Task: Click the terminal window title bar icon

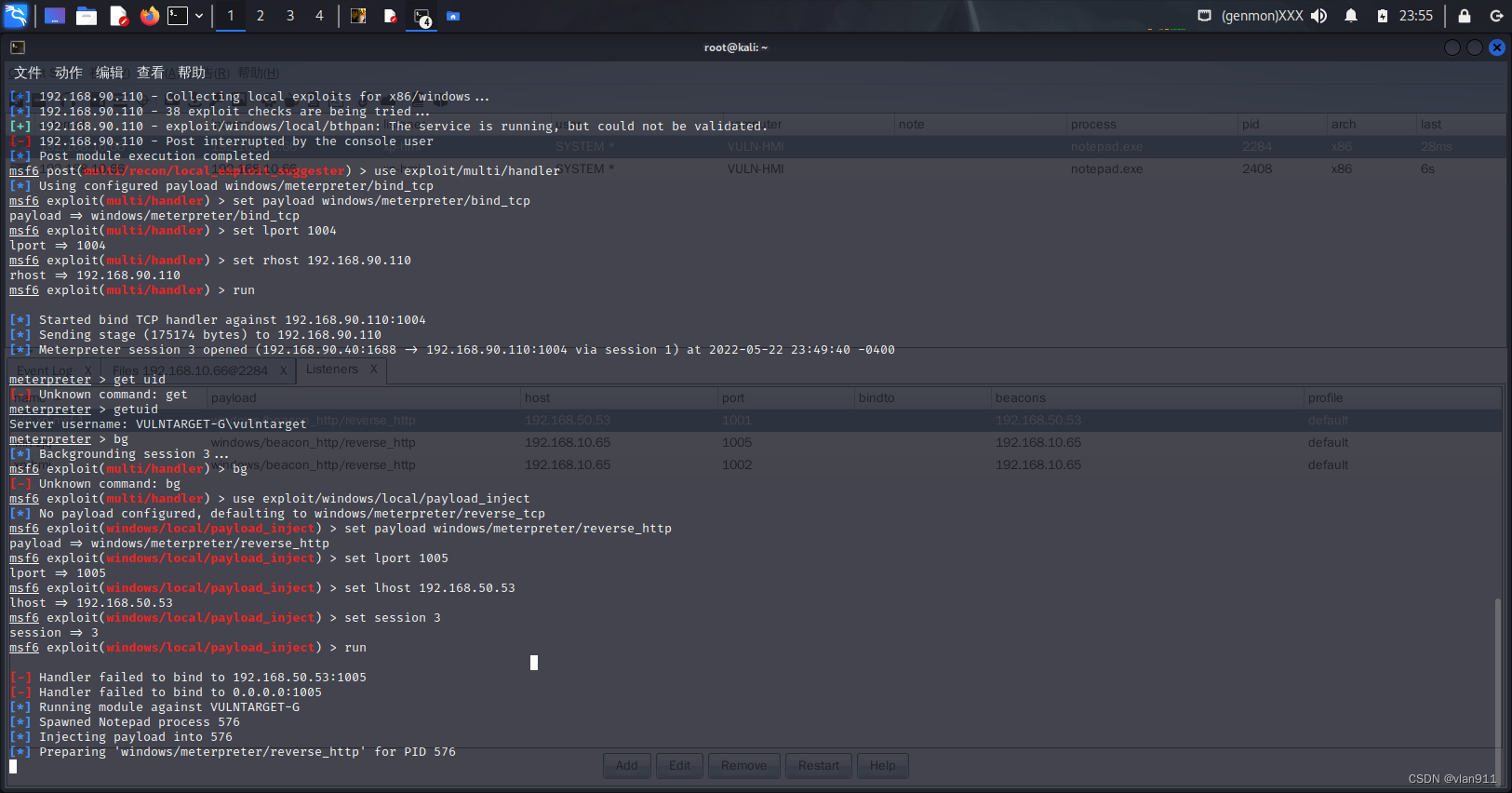Action: [x=18, y=47]
